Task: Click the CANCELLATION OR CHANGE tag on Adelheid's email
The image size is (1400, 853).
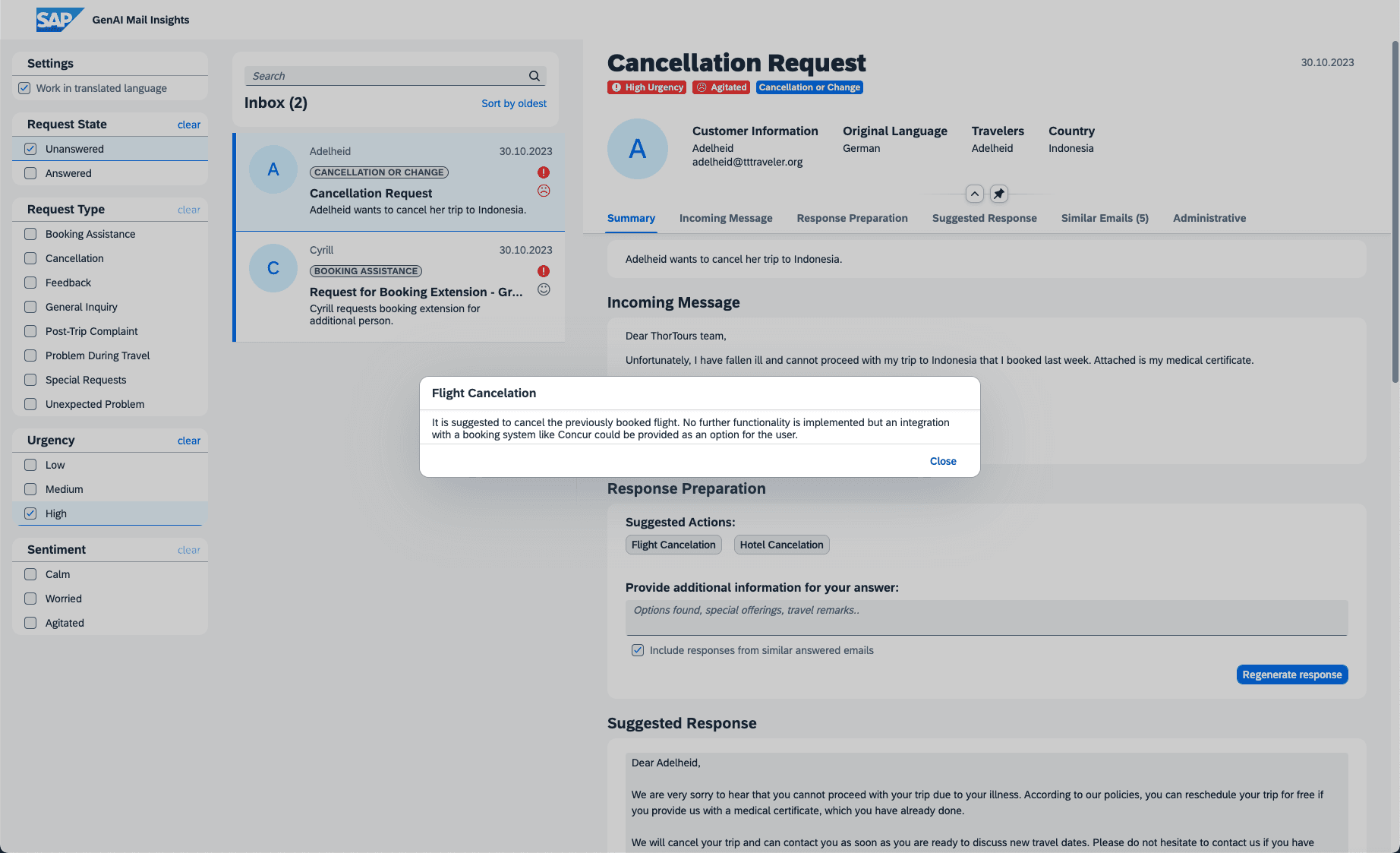Action: click(x=379, y=172)
